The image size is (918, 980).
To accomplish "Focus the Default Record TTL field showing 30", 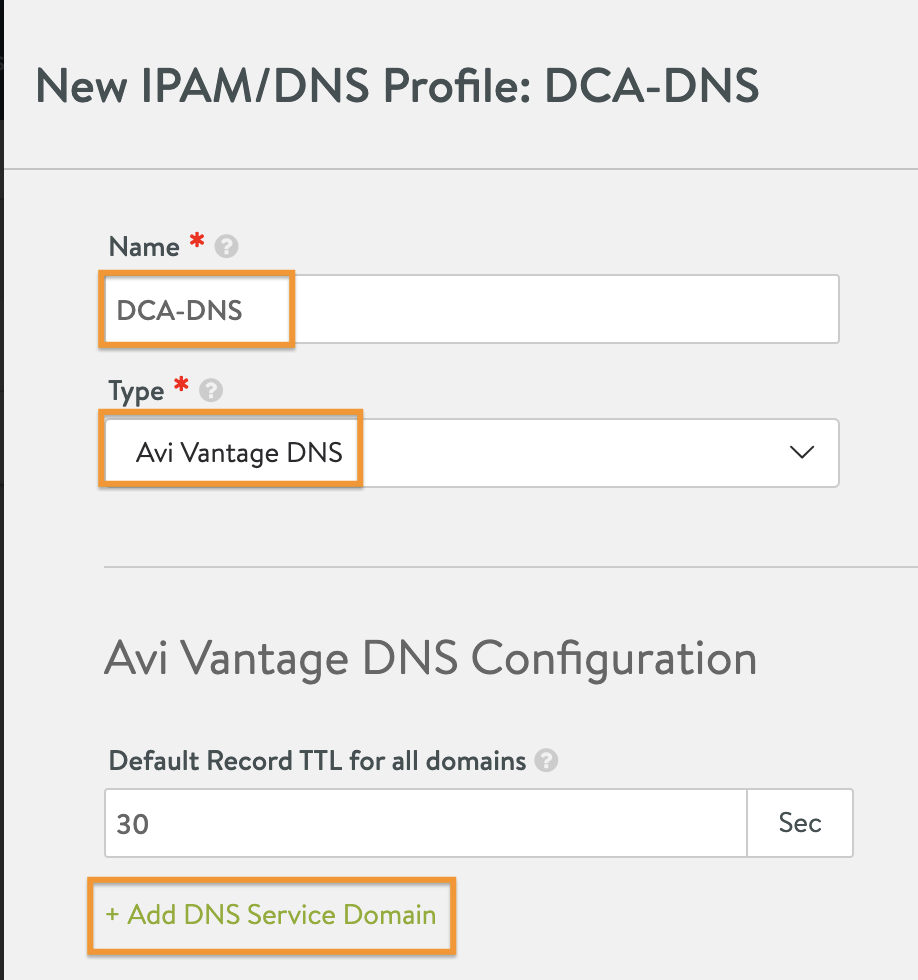I will coord(426,822).
